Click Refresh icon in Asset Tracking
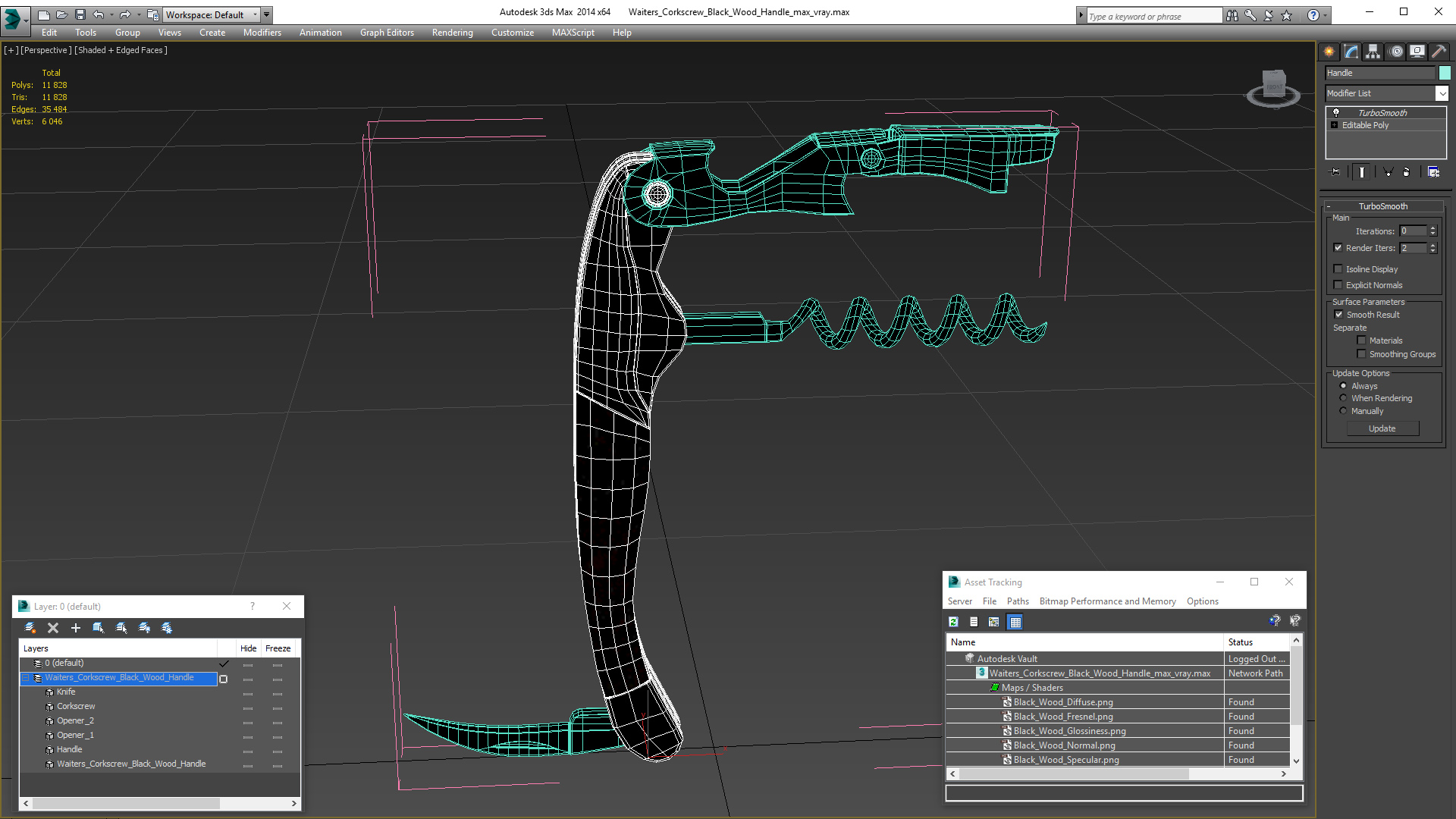The width and height of the screenshot is (1456, 819). click(953, 622)
